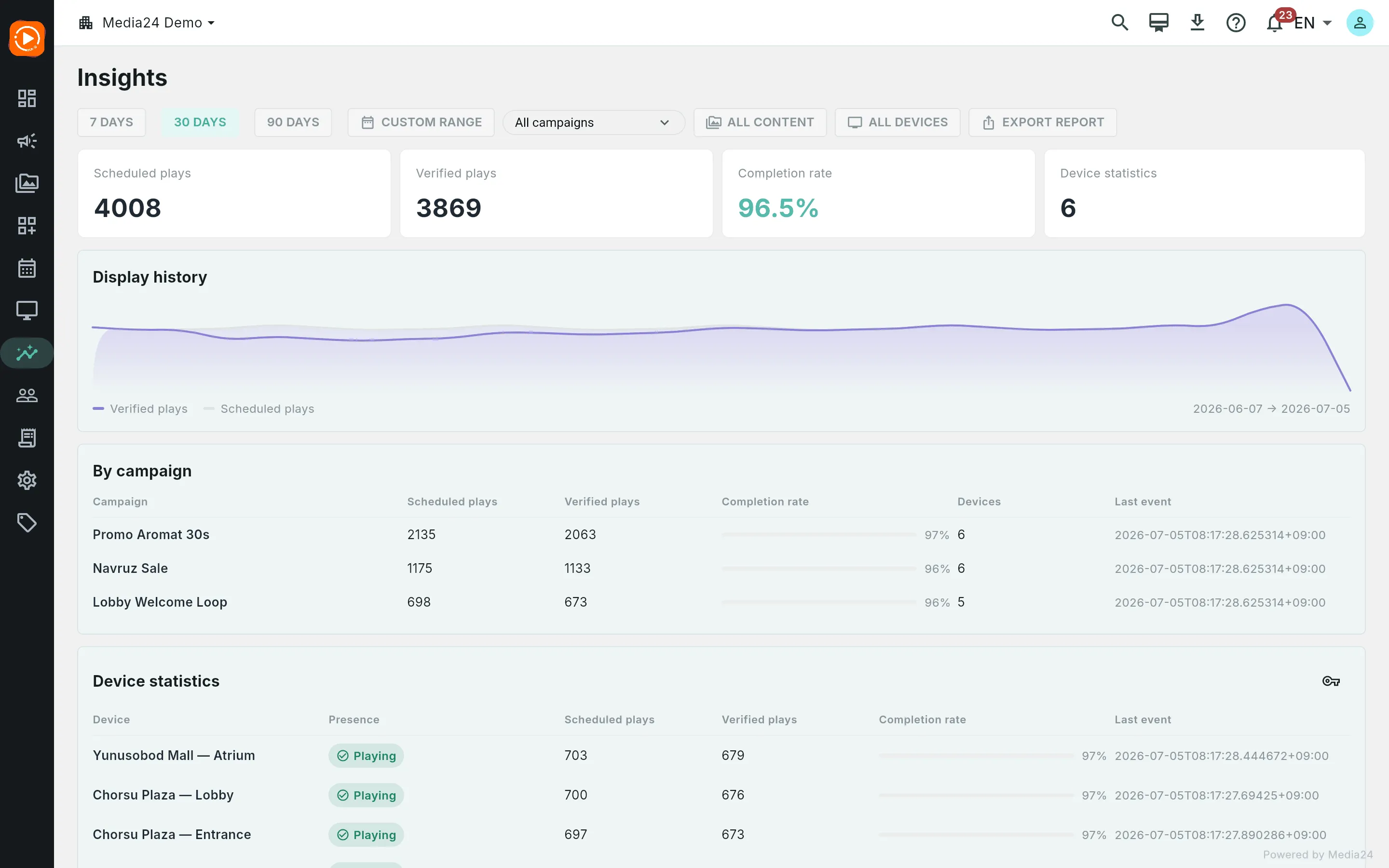Open the user profile avatar
This screenshot has width=1389, height=868.
pos(1360,22)
